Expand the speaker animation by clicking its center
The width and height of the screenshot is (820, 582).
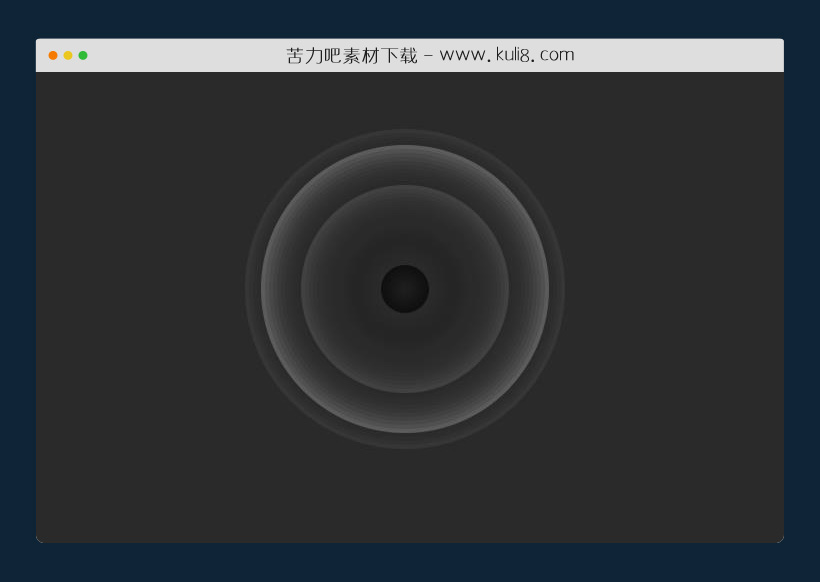[404, 289]
